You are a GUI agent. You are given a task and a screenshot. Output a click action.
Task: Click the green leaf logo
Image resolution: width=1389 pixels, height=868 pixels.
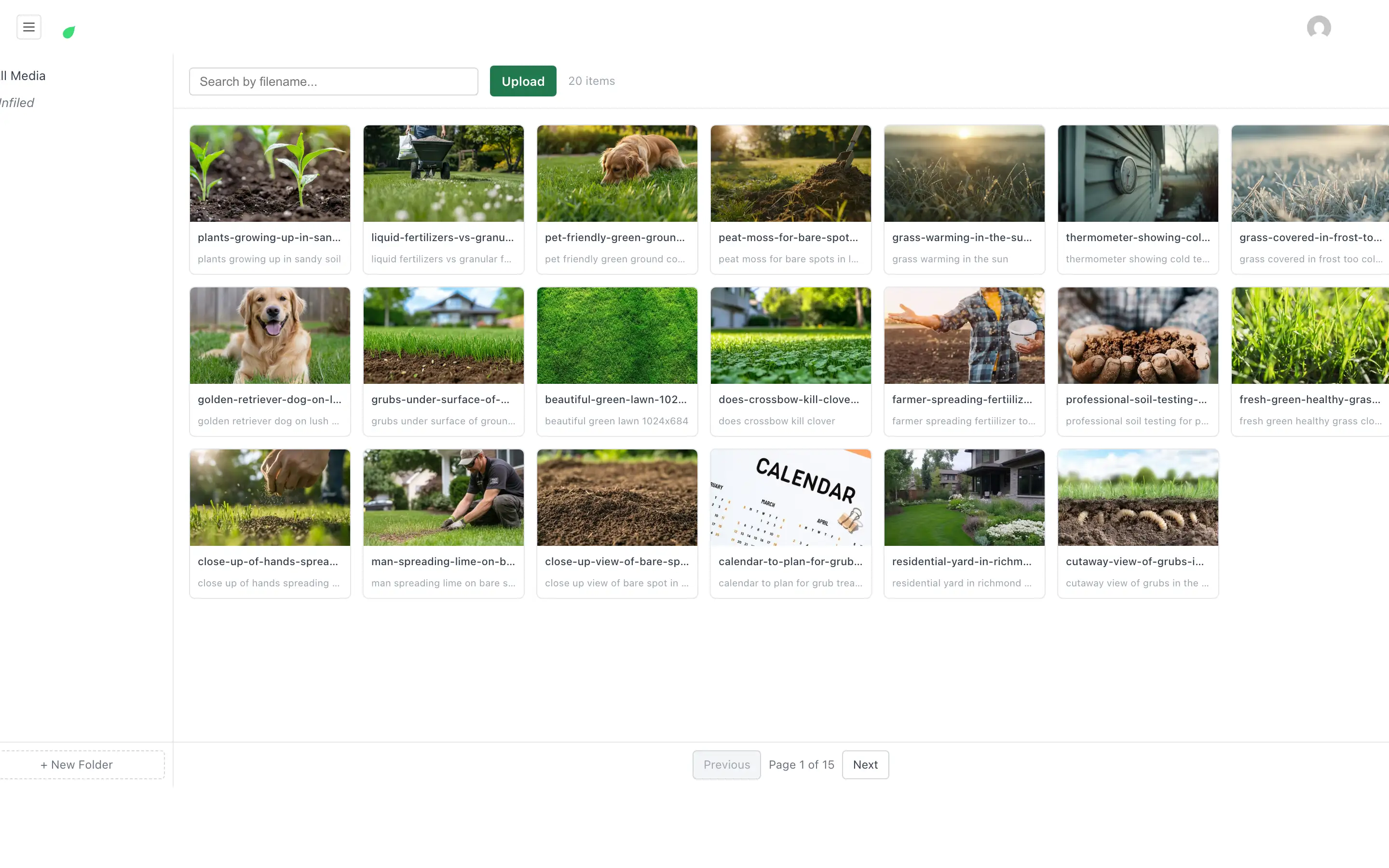point(69,32)
